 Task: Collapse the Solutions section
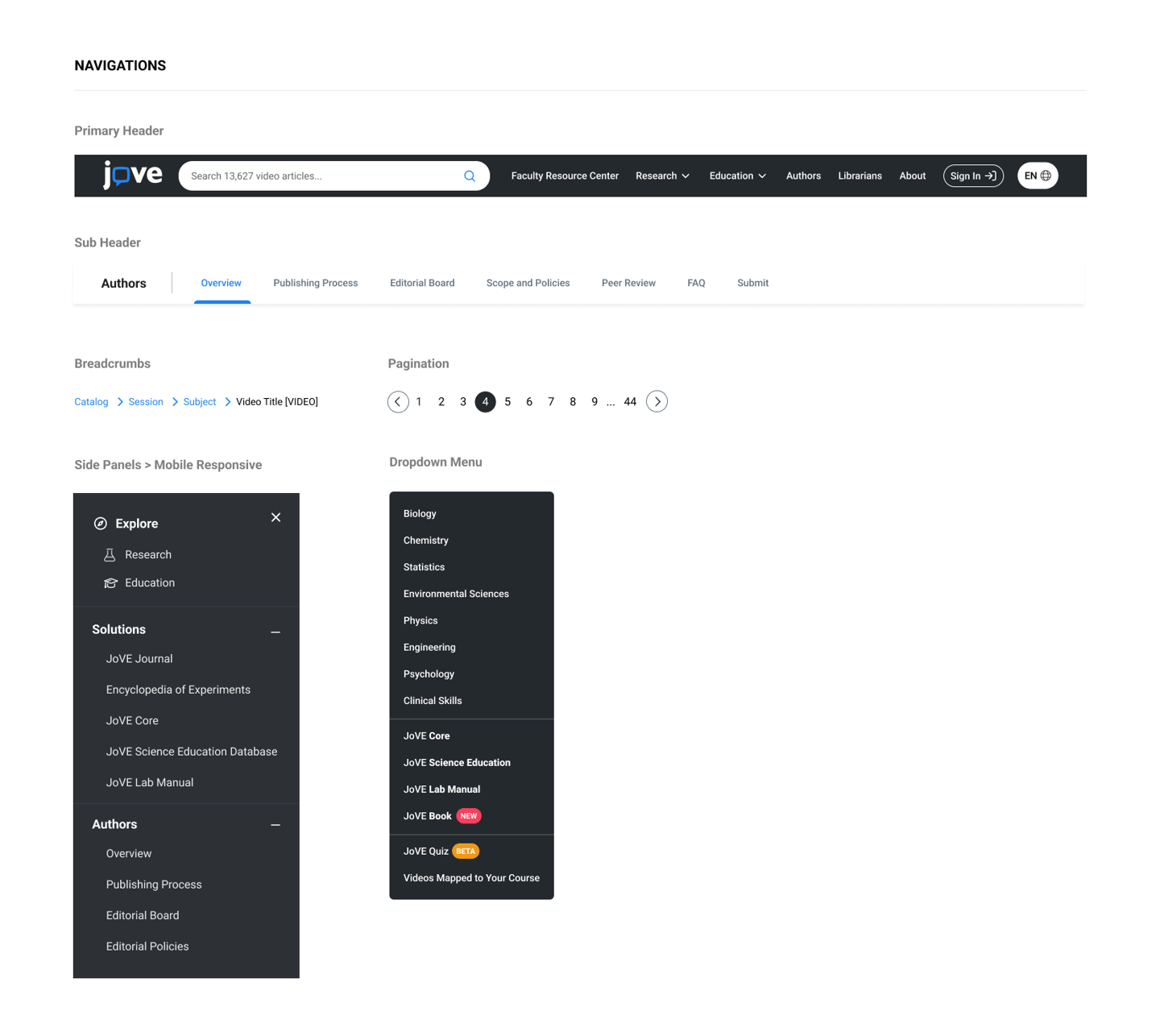275,632
